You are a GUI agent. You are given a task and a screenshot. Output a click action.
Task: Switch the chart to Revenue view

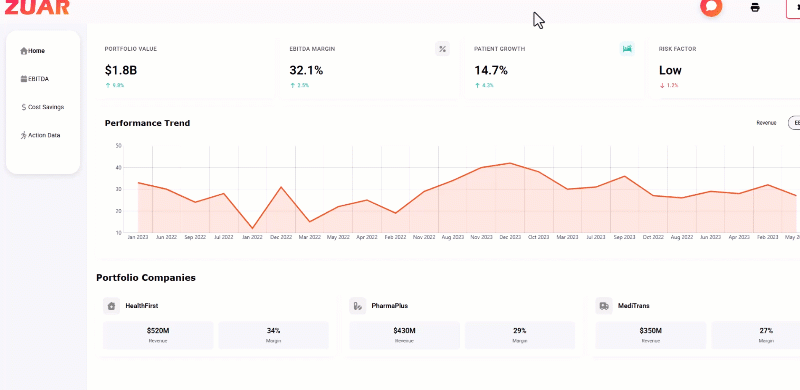pyautogui.click(x=766, y=123)
